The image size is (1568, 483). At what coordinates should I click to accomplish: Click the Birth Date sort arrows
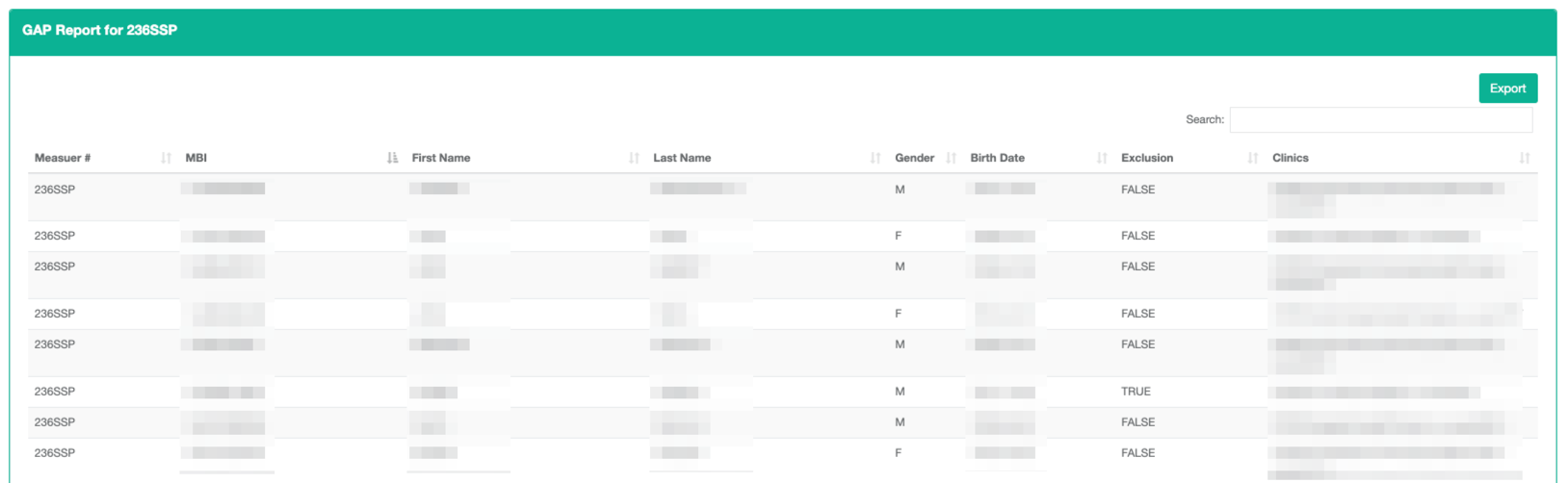[1102, 158]
